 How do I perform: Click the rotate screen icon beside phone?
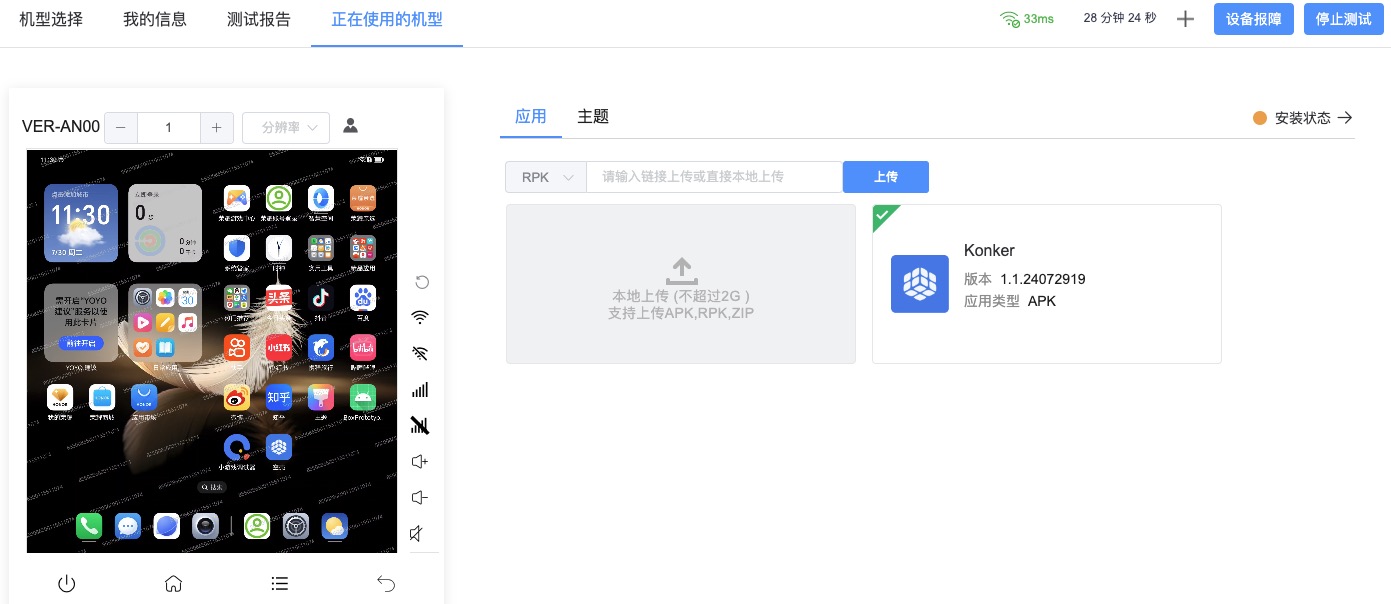[x=421, y=282]
